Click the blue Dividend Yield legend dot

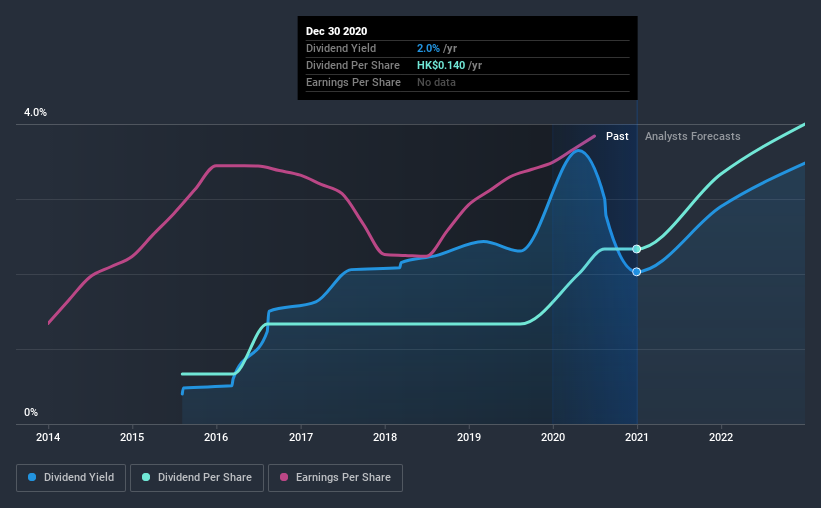point(32,477)
